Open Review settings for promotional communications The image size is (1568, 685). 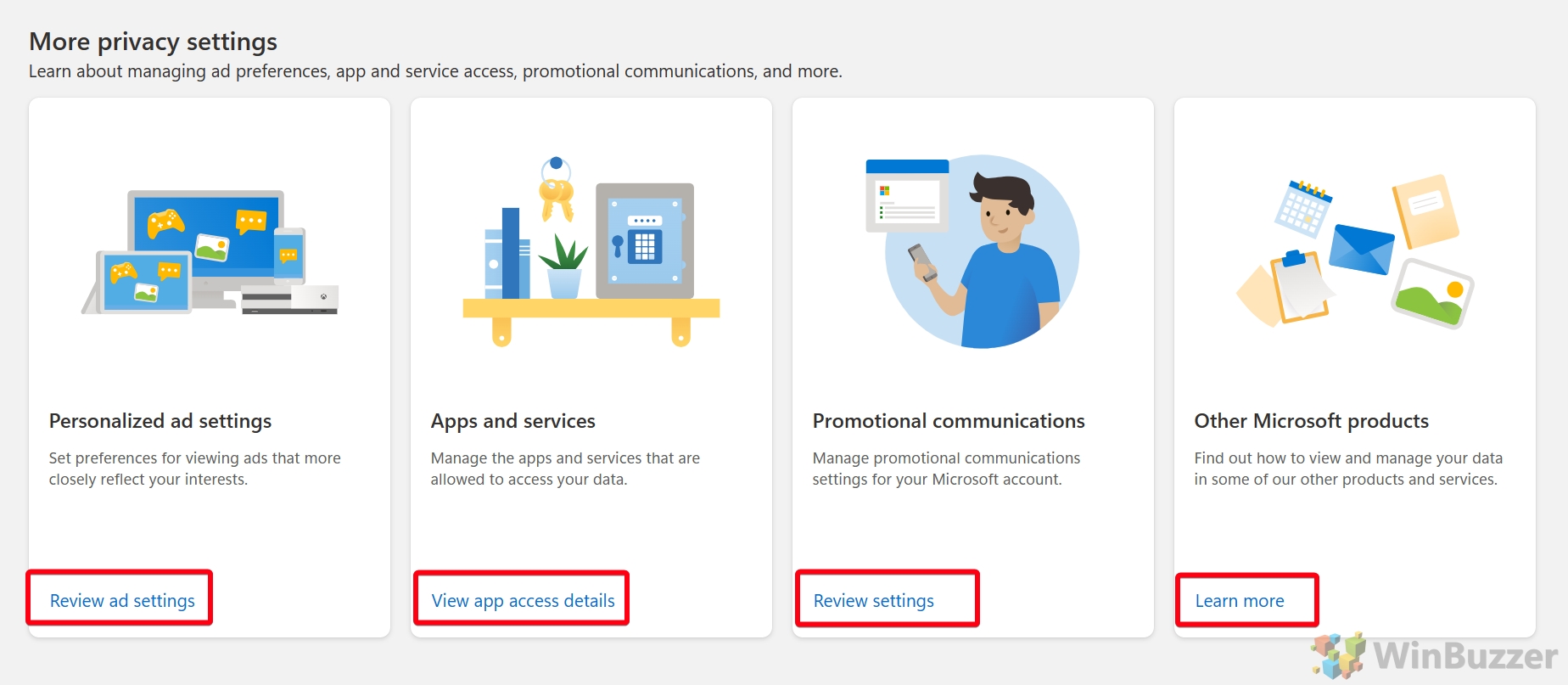[873, 600]
